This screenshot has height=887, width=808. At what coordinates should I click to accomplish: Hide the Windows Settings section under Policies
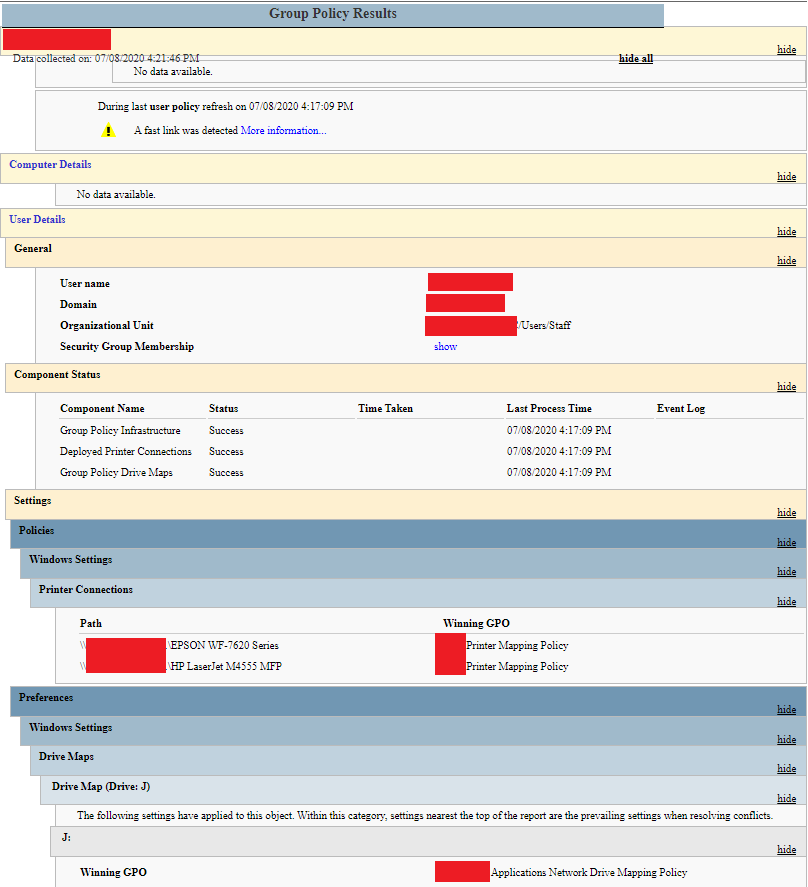pyautogui.click(x=786, y=571)
